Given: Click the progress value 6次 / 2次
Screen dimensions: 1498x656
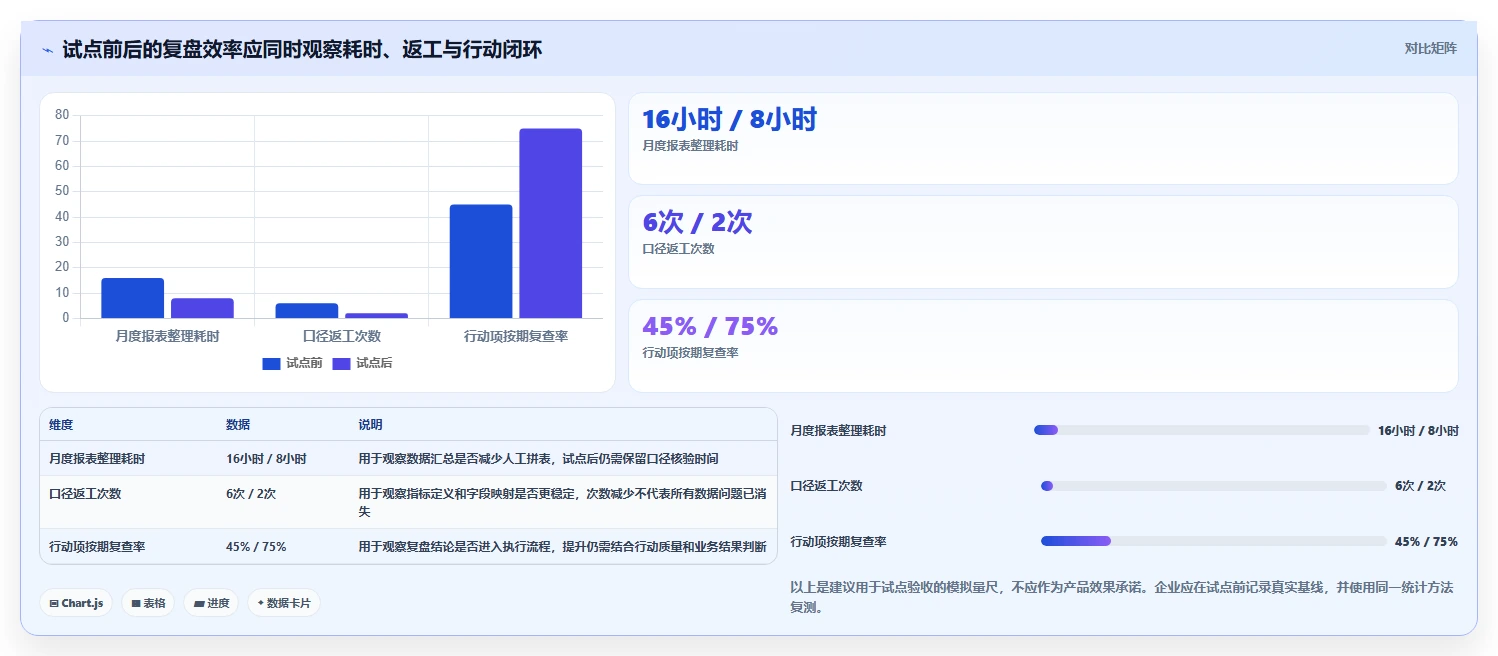Looking at the screenshot, I should (1420, 486).
